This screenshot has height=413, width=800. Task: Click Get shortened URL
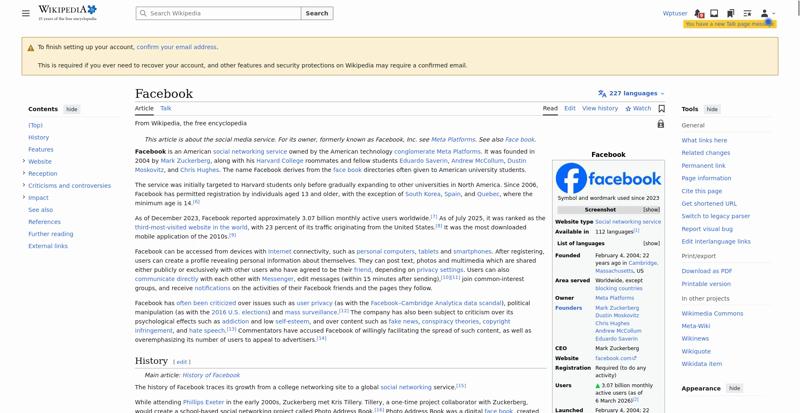coord(709,204)
